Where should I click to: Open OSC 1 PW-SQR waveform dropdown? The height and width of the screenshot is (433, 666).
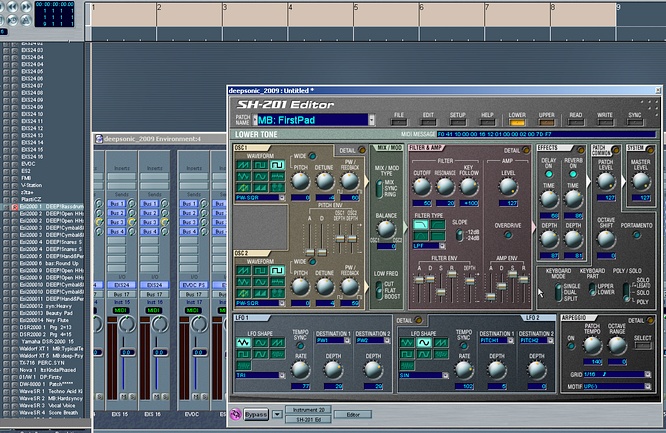[x=282, y=198]
